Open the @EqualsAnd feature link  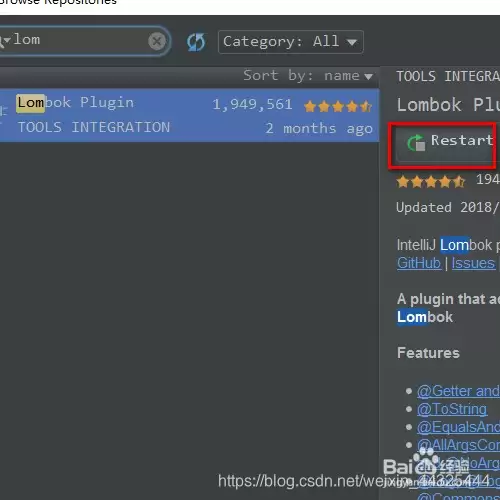(458, 427)
